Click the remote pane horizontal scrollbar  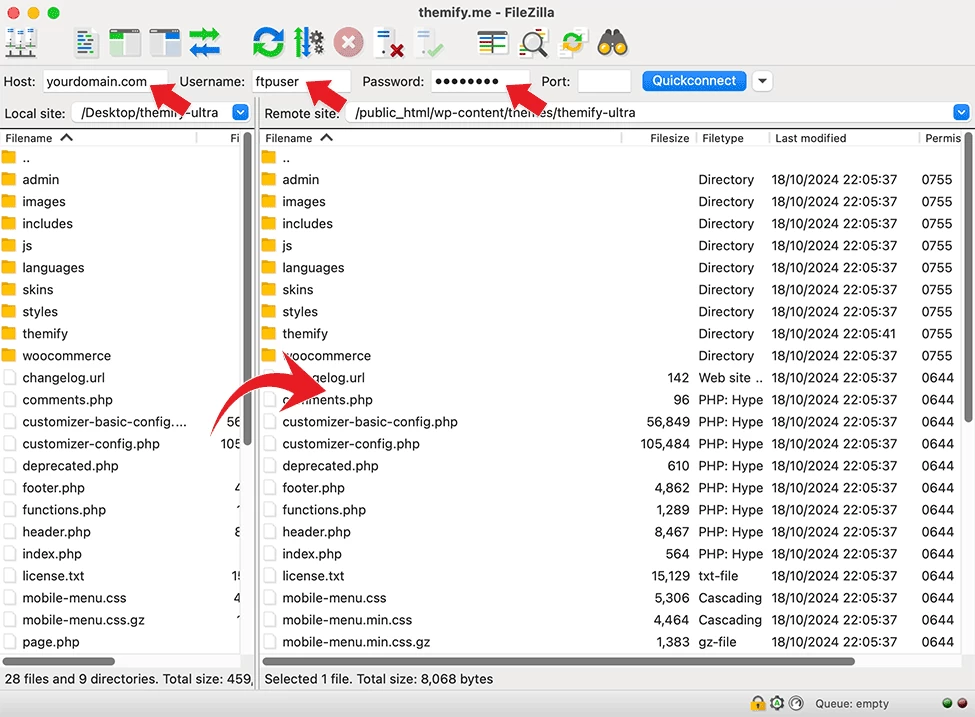click(x=558, y=661)
